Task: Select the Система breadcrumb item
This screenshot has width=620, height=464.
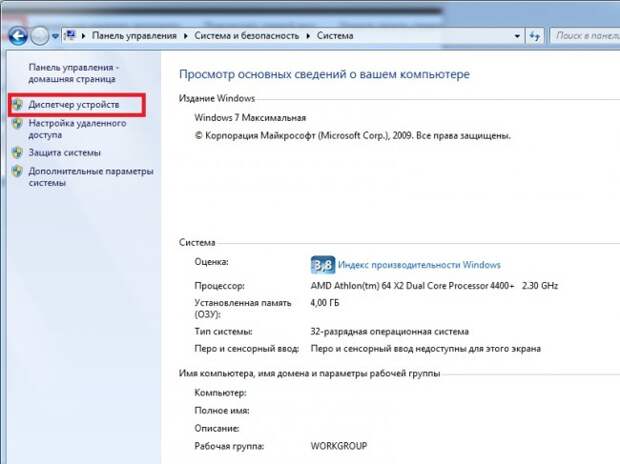Action: (335, 36)
